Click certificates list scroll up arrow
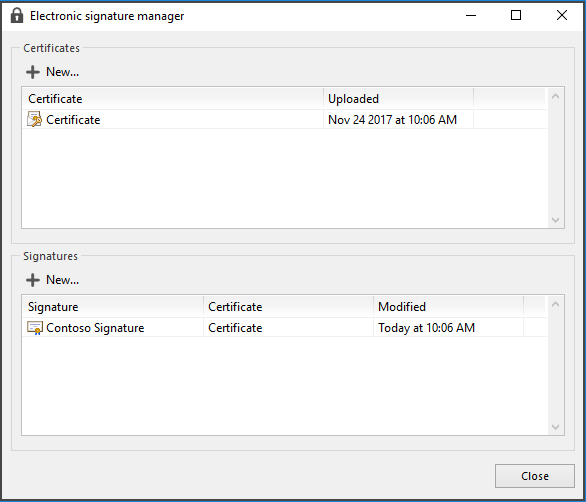 (x=555, y=96)
